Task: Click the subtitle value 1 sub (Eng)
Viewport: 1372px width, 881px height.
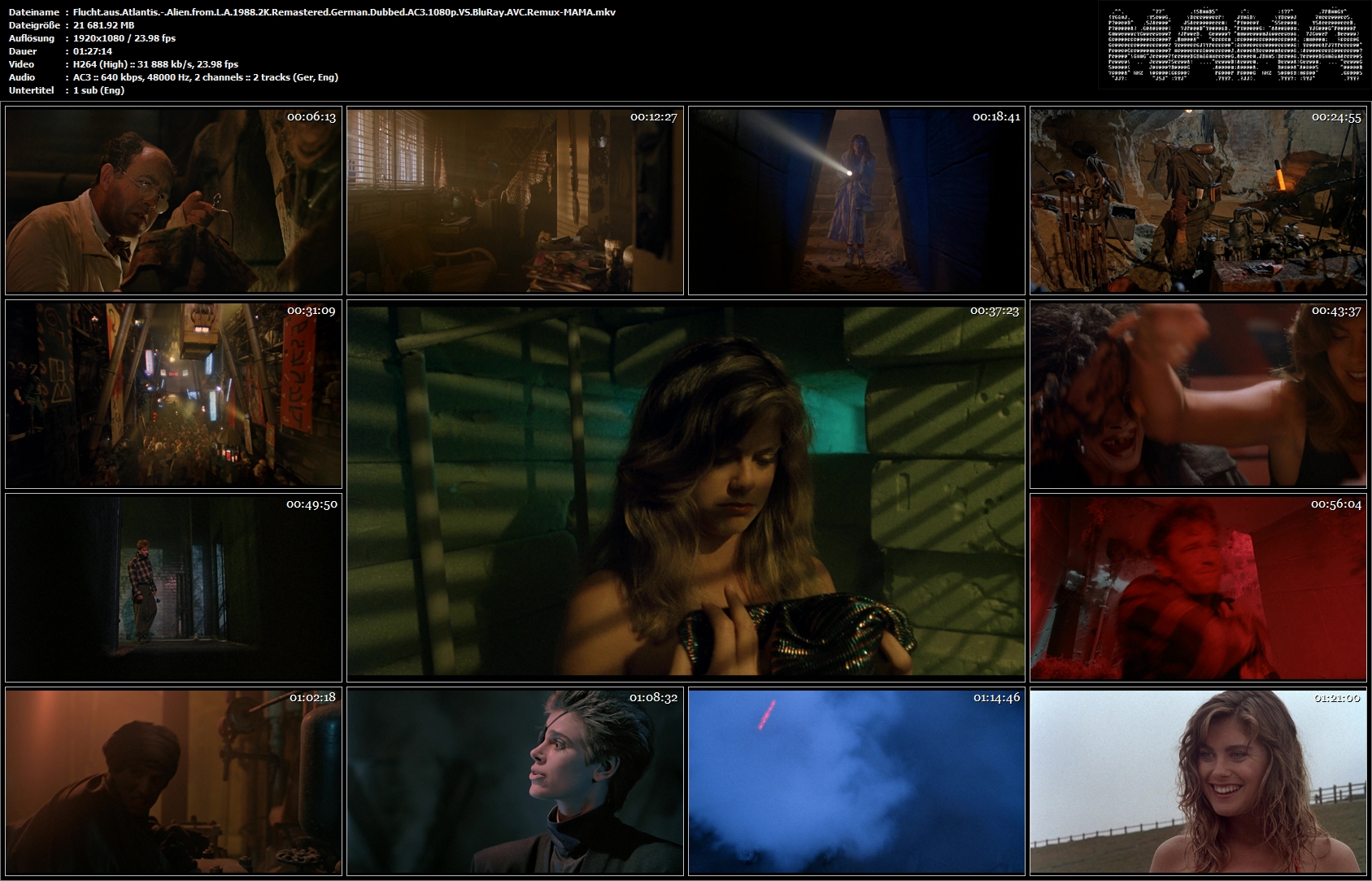Action: (x=98, y=90)
